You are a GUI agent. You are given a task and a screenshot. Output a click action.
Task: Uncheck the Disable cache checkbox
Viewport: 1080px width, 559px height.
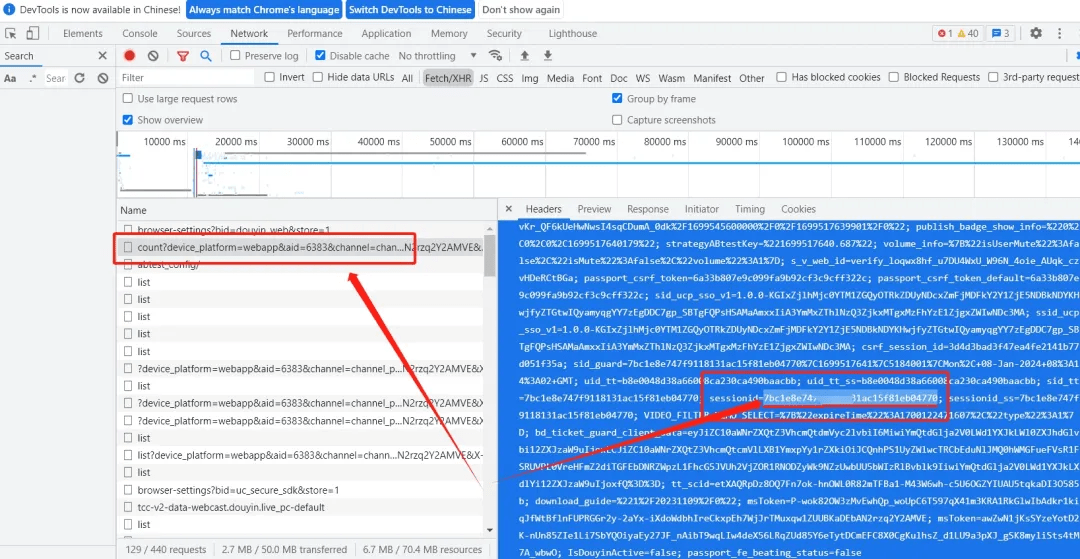[x=321, y=56]
